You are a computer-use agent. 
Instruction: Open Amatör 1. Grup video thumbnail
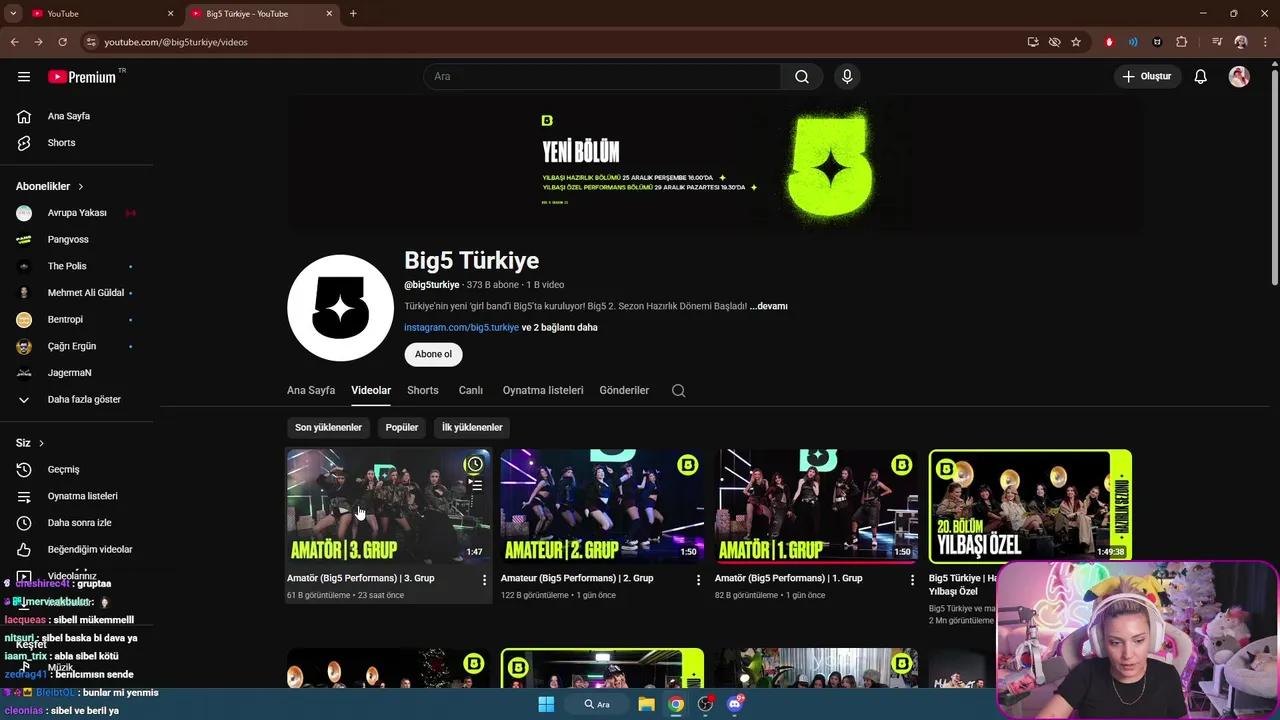(x=816, y=506)
